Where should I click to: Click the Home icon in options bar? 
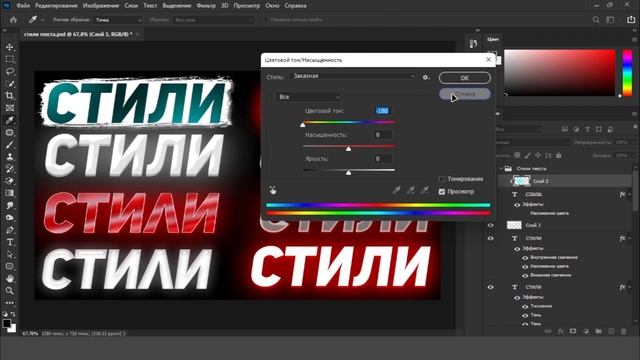click(x=13, y=20)
